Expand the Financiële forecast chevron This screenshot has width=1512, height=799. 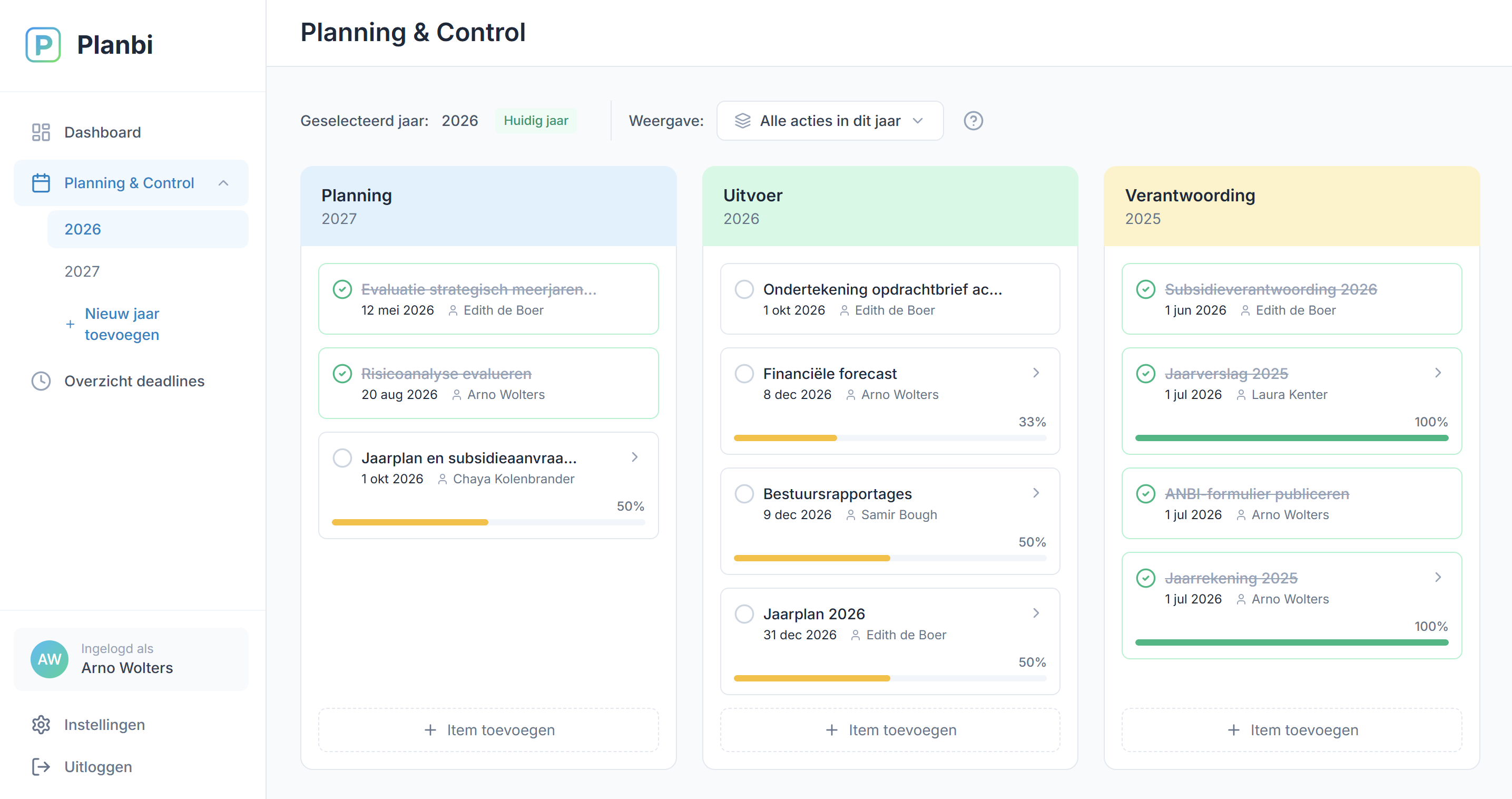(1036, 373)
